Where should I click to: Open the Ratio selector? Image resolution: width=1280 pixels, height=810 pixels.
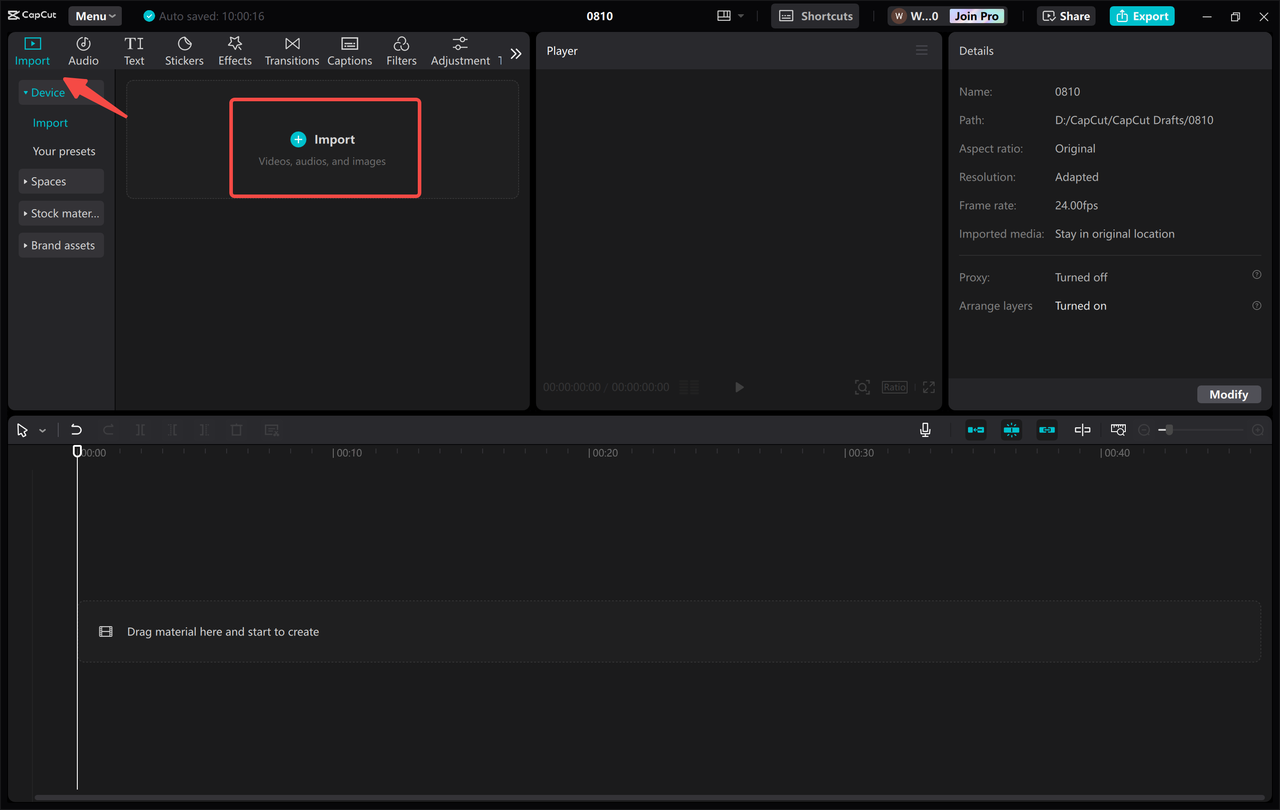pyautogui.click(x=894, y=387)
